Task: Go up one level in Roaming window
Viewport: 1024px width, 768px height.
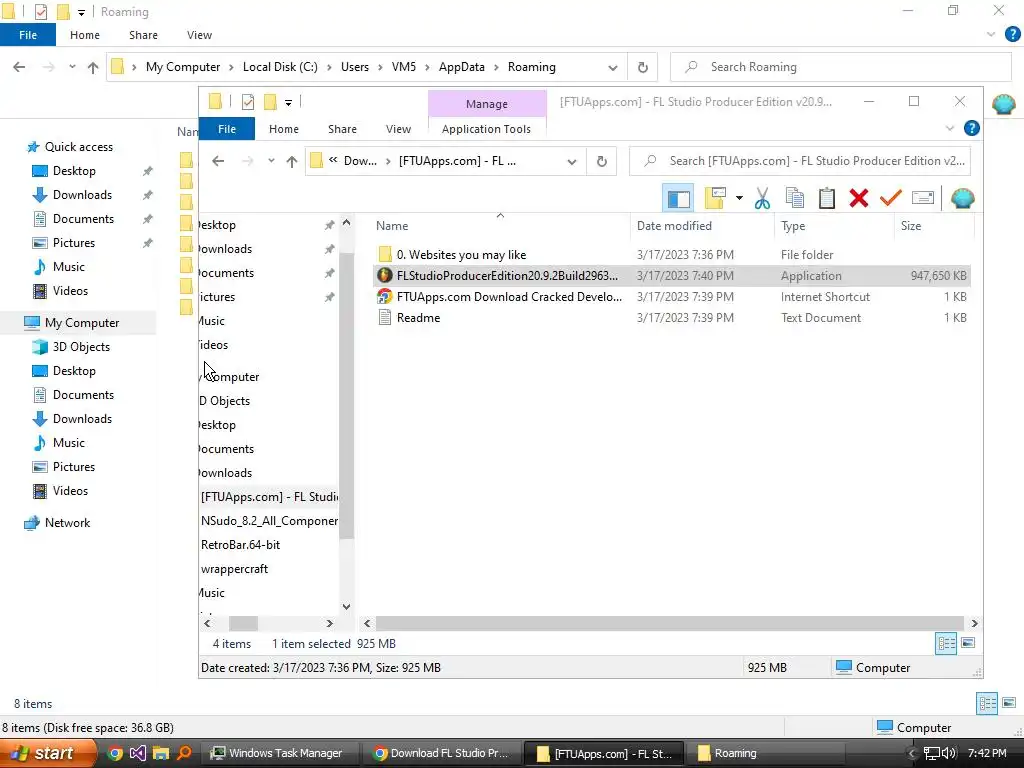Action: [x=93, y=67]
